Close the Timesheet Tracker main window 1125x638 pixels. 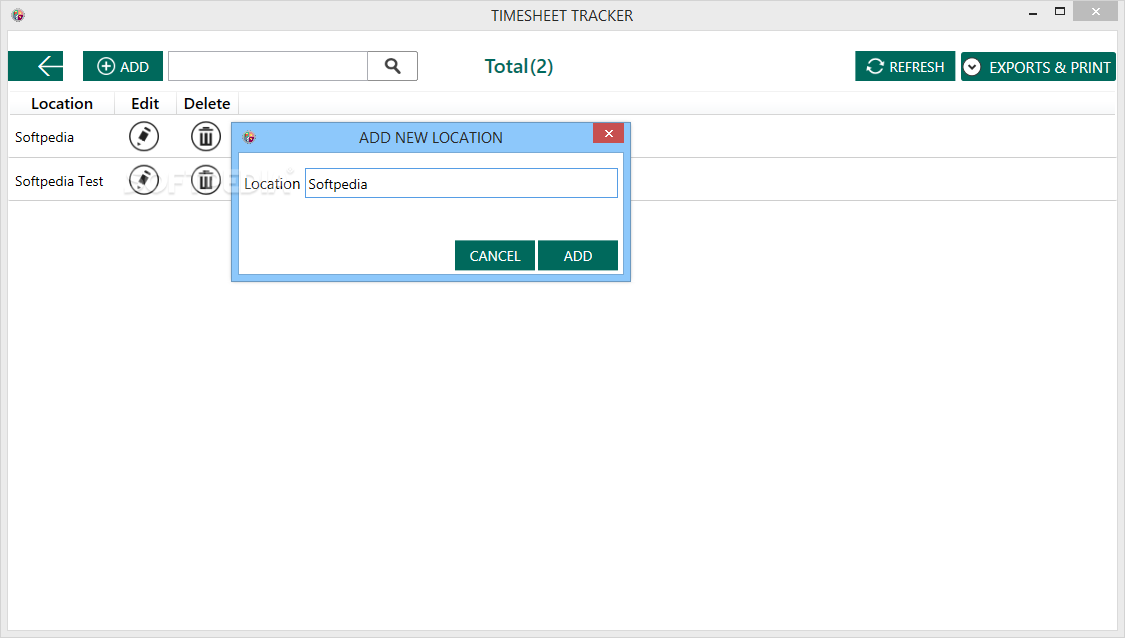(x=1096, y=11)
